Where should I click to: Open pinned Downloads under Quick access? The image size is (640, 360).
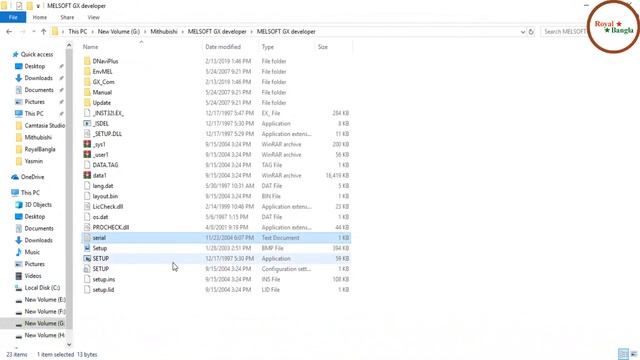coord(38,78)
